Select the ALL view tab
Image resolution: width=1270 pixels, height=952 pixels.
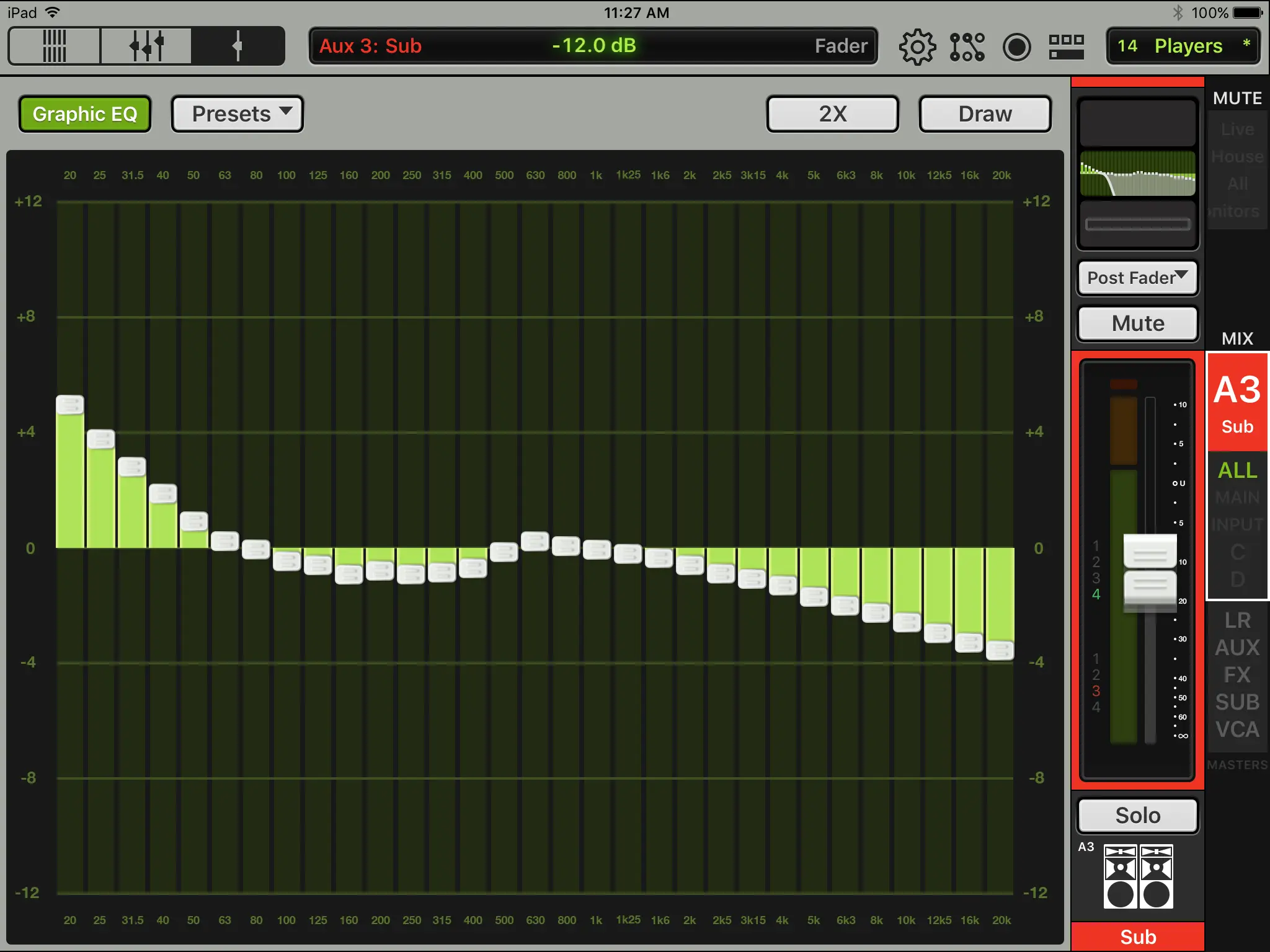coord(1237,470)
